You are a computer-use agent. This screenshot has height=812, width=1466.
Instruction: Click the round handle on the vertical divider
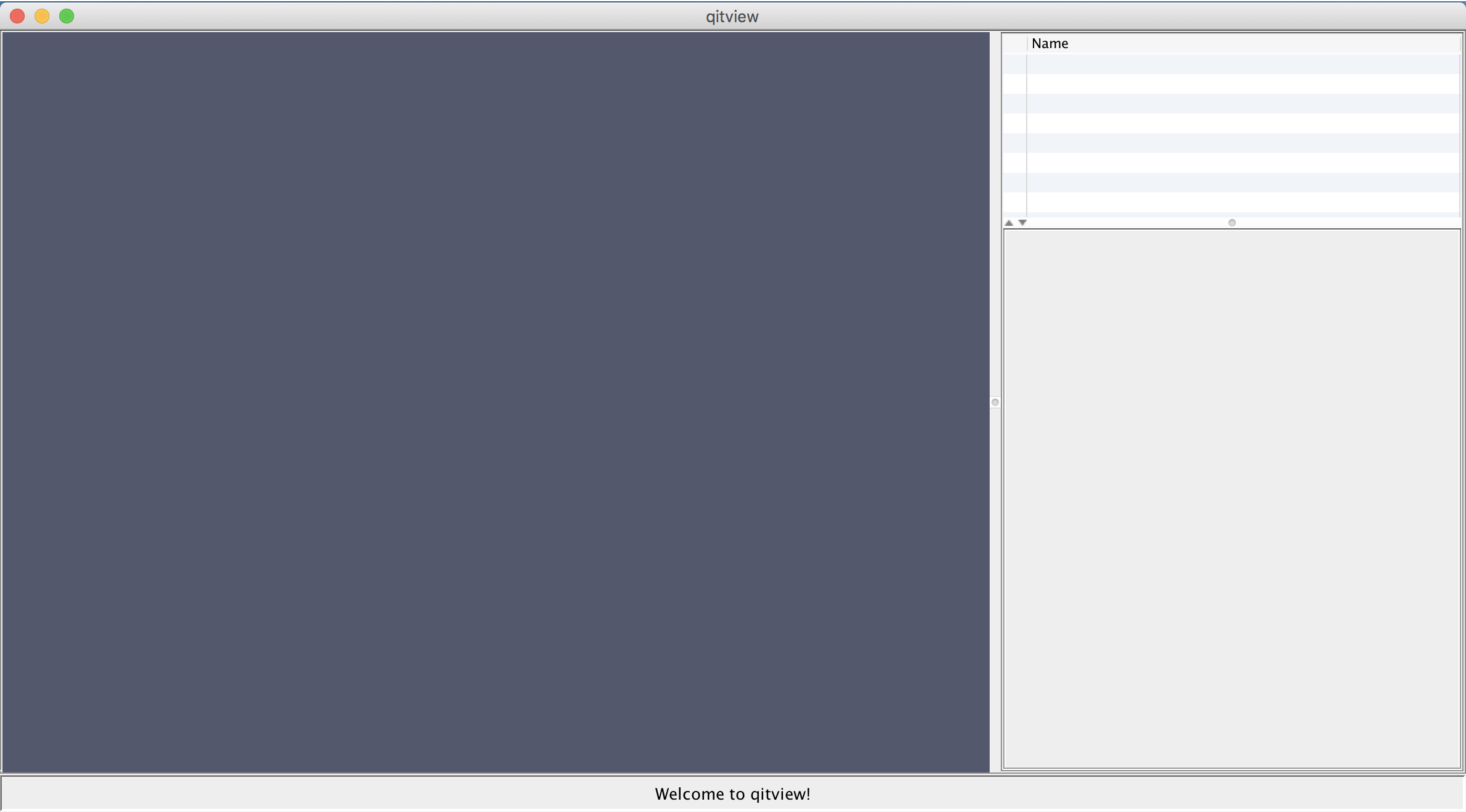(x=995, y=402)
